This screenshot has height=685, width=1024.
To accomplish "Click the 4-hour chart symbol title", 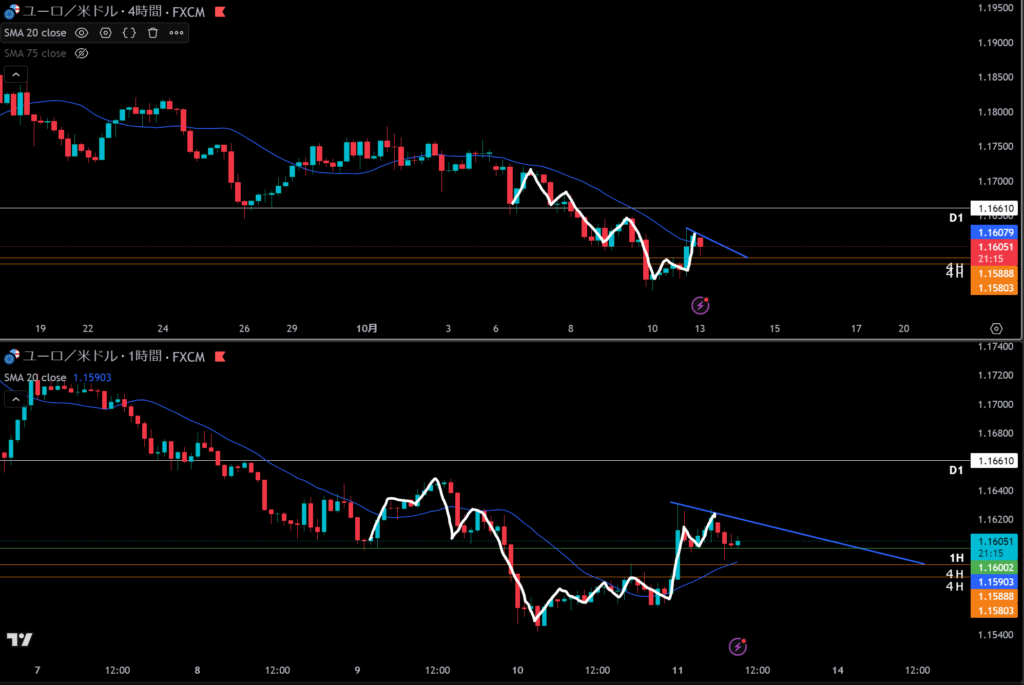I will (x=112, y=12).
